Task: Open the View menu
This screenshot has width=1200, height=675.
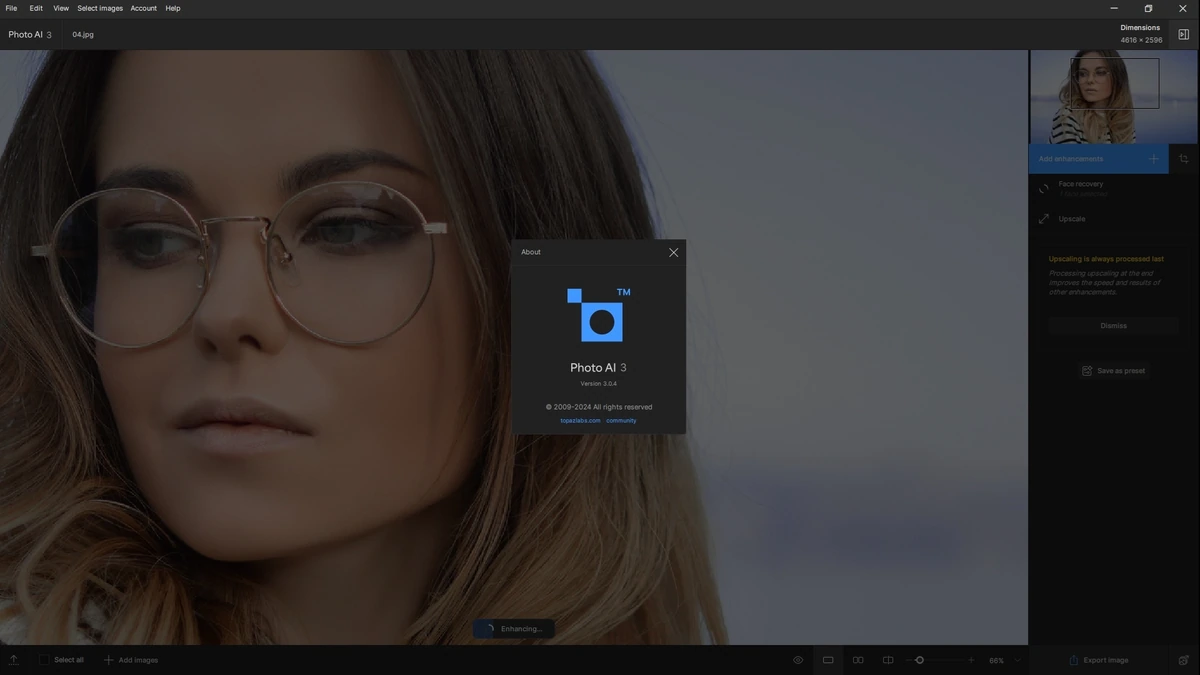Action: click(61, 8)
